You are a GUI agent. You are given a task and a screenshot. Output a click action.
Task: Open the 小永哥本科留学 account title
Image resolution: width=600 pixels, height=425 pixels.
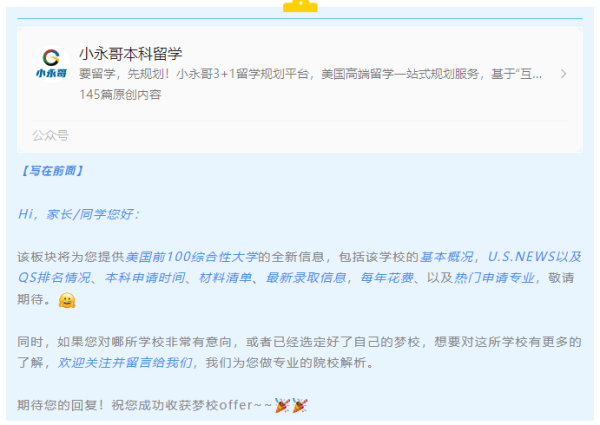pos(130,54)
